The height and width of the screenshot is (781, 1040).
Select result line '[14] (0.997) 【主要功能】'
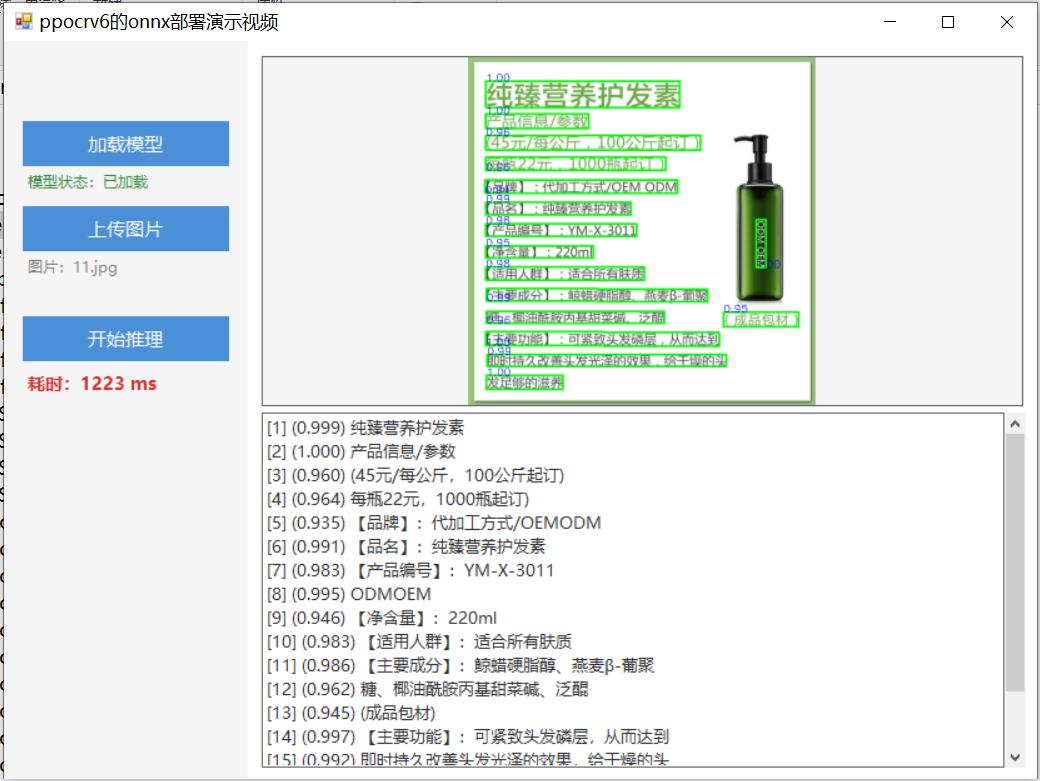coord(468,737)
